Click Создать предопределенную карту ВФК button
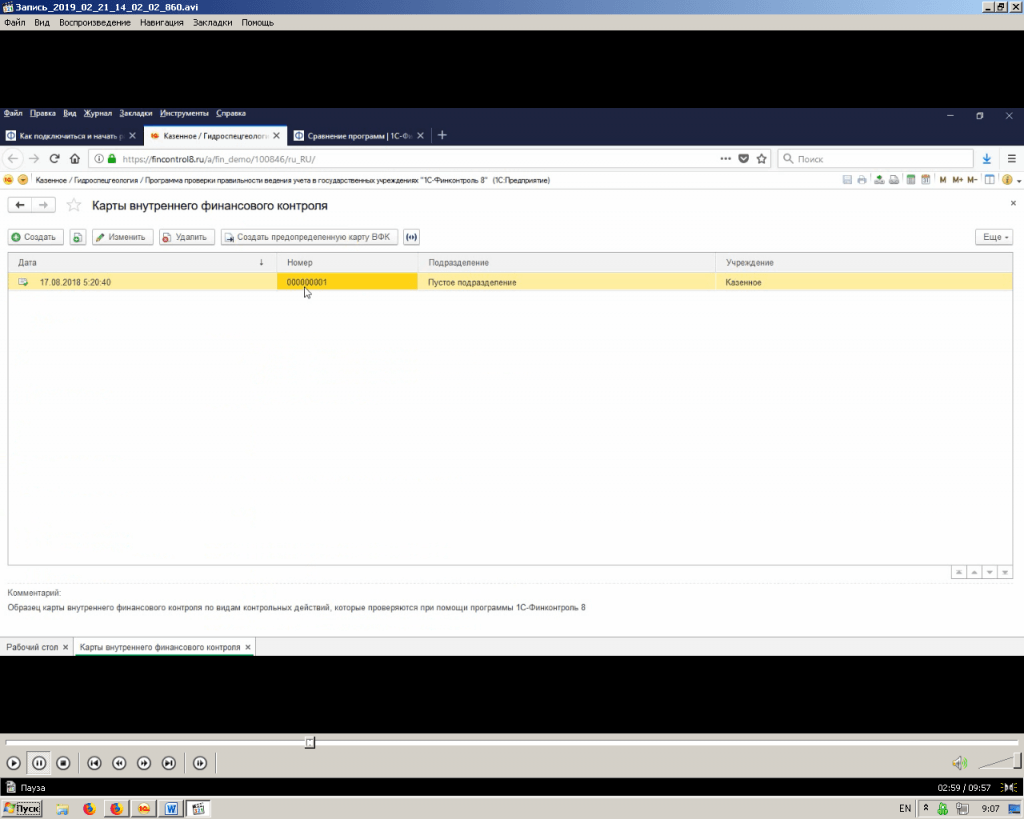Image resolution: width=1024 pixels, height=819 pixels. click(x=309, y=237)
